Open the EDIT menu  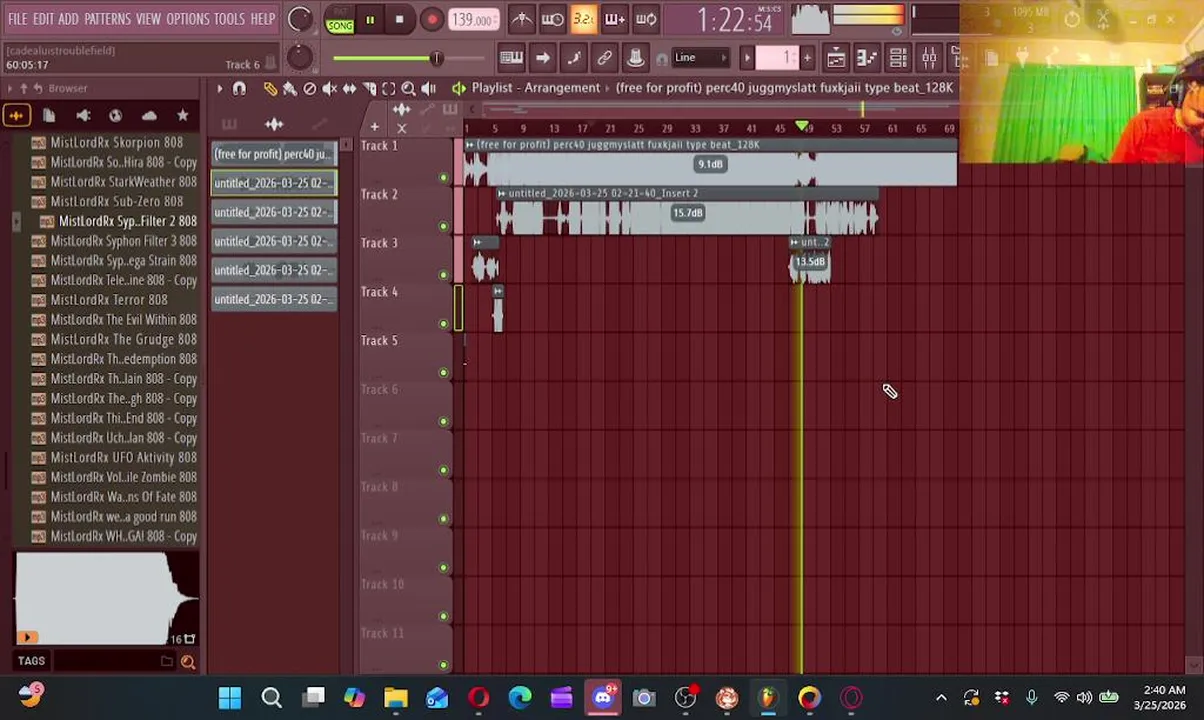pos(43,19)
